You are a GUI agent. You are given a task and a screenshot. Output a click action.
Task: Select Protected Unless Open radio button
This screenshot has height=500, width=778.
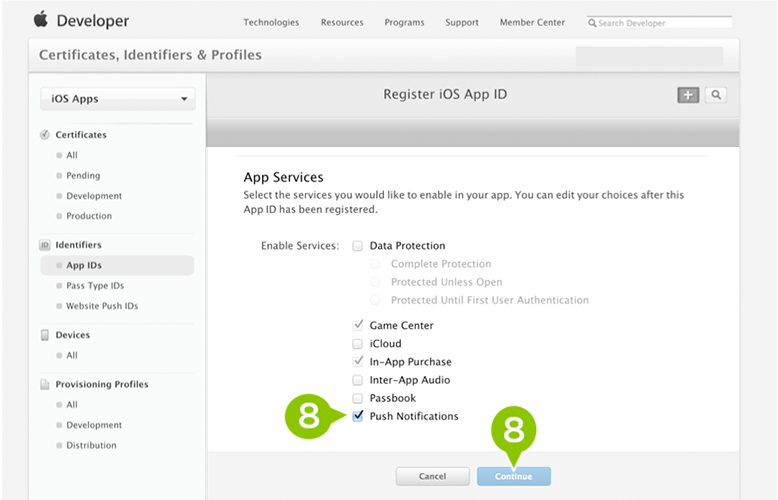tap(375, 282)
